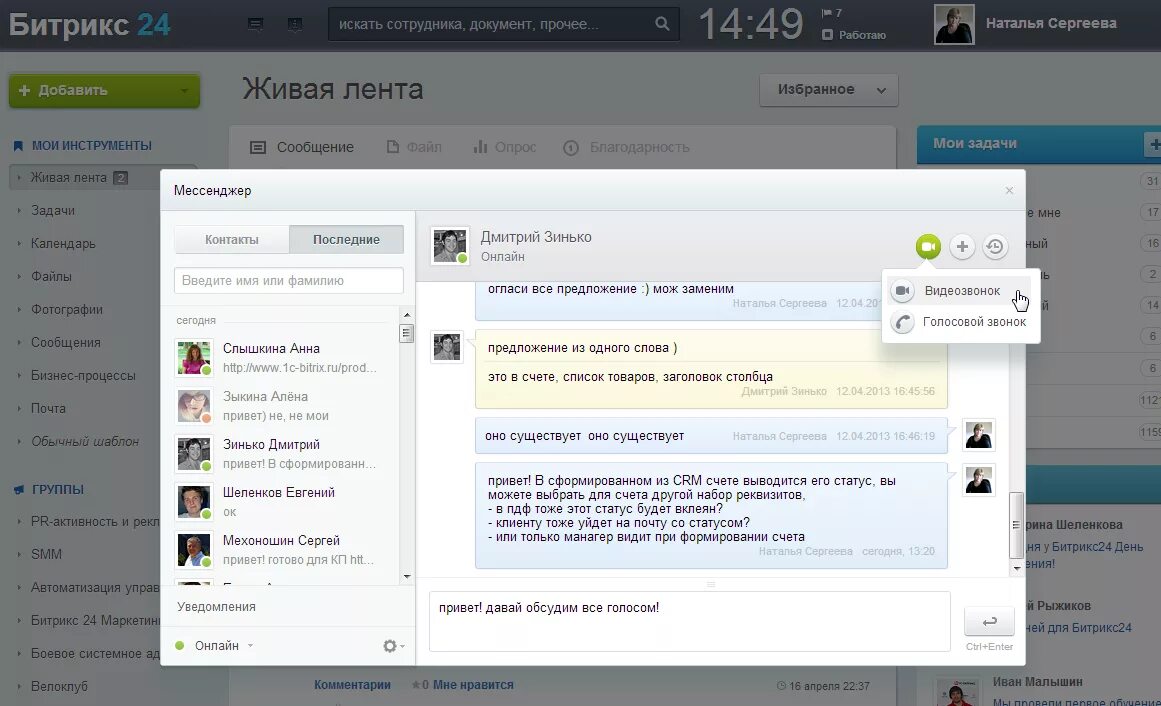The height and width of the screenshot is (706, 1161).
Task: Click Слышкина Анна avatar thumbnail
Action: [x=194, y=358]
